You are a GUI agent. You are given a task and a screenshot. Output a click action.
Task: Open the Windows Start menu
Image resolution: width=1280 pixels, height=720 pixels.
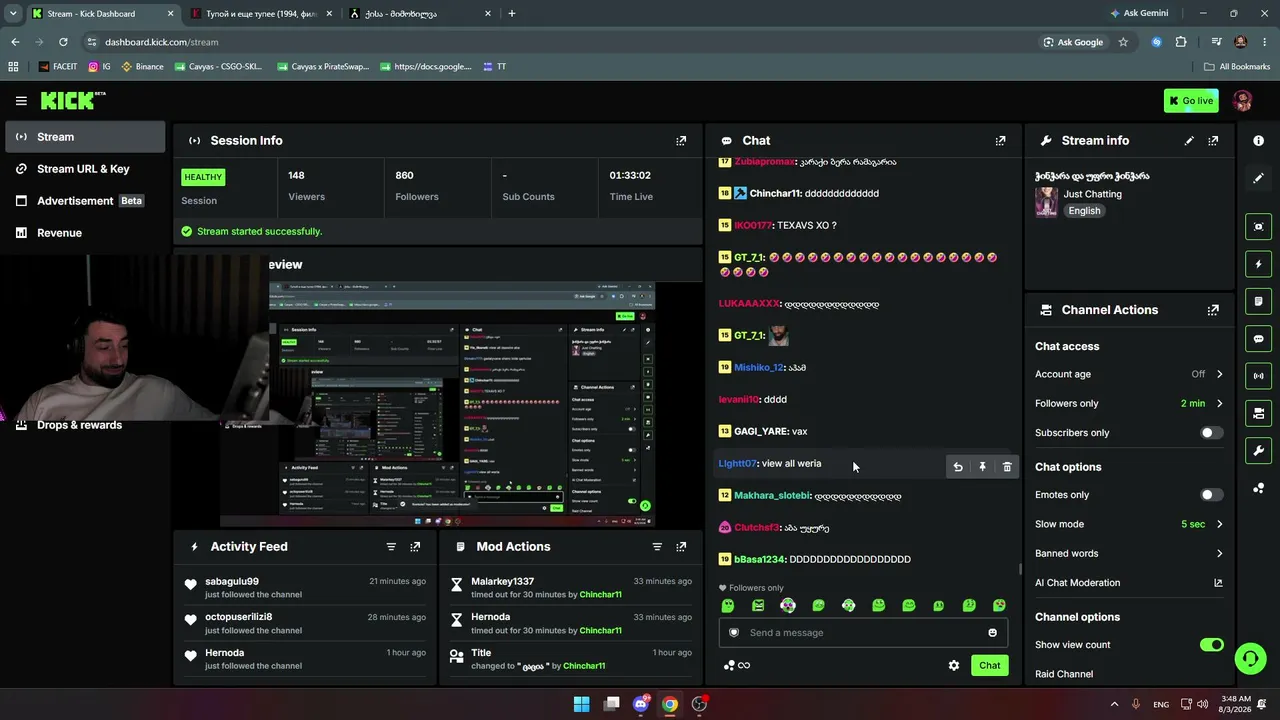(581, 704)
